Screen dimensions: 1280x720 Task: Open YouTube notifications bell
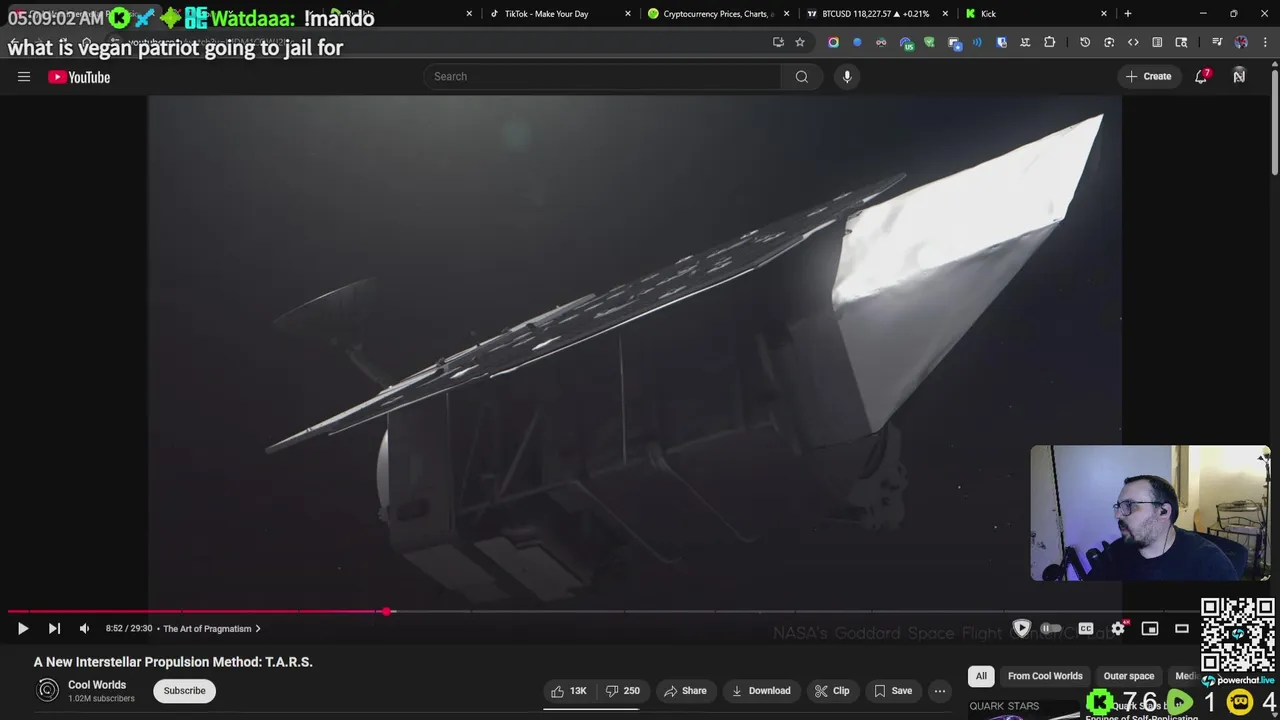(1202, 77)
